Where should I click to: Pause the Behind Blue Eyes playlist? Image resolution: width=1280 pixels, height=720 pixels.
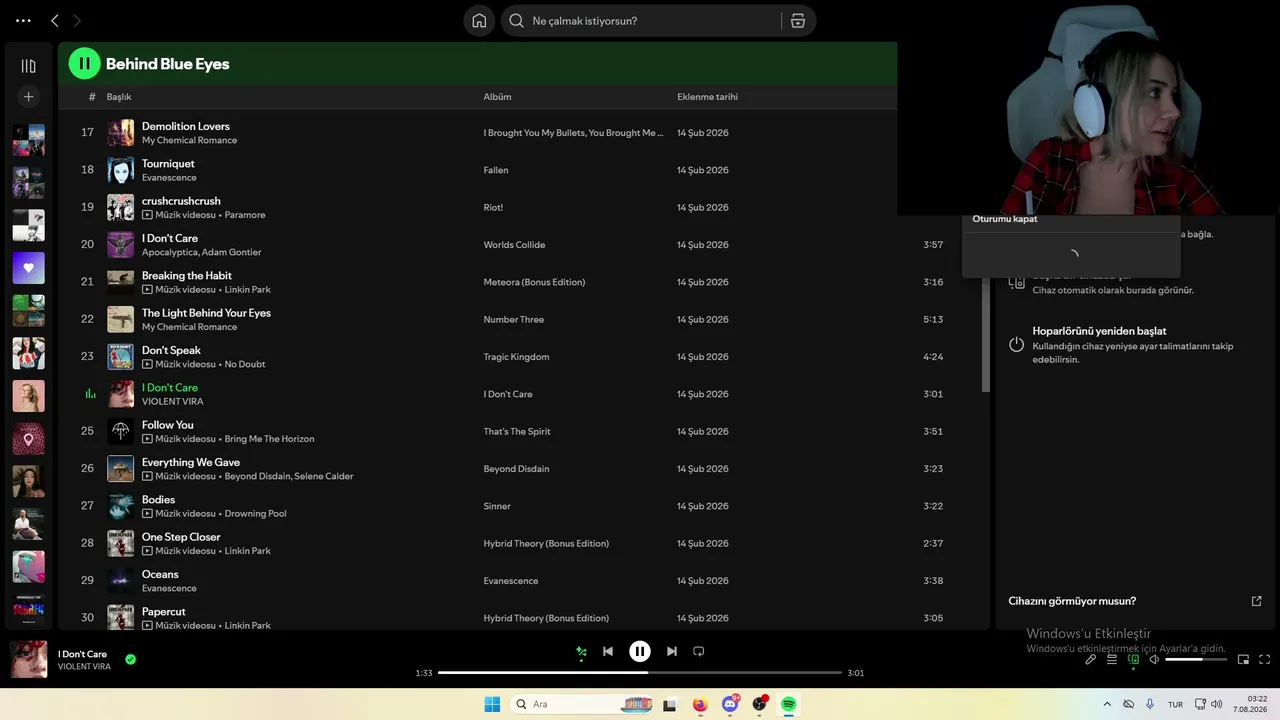tap(84, 64)
